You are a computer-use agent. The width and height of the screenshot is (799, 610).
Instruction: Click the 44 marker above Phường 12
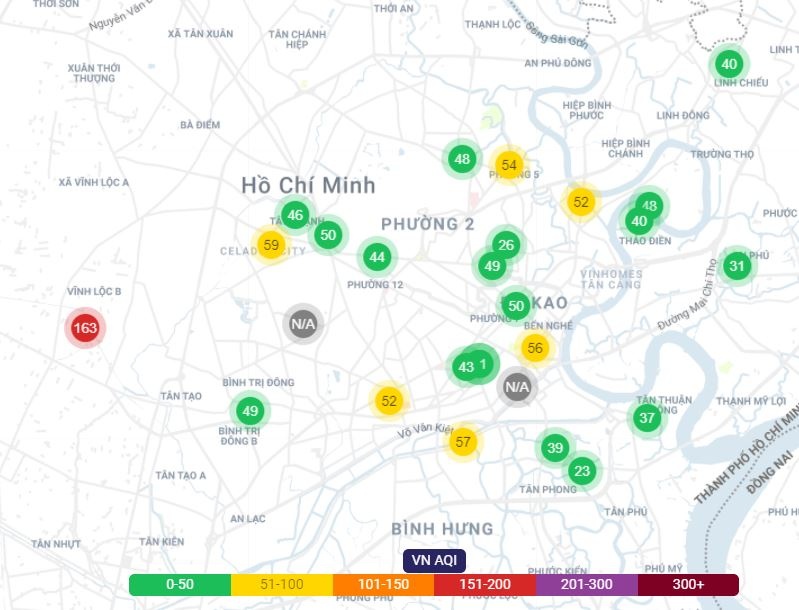(376, 257)
